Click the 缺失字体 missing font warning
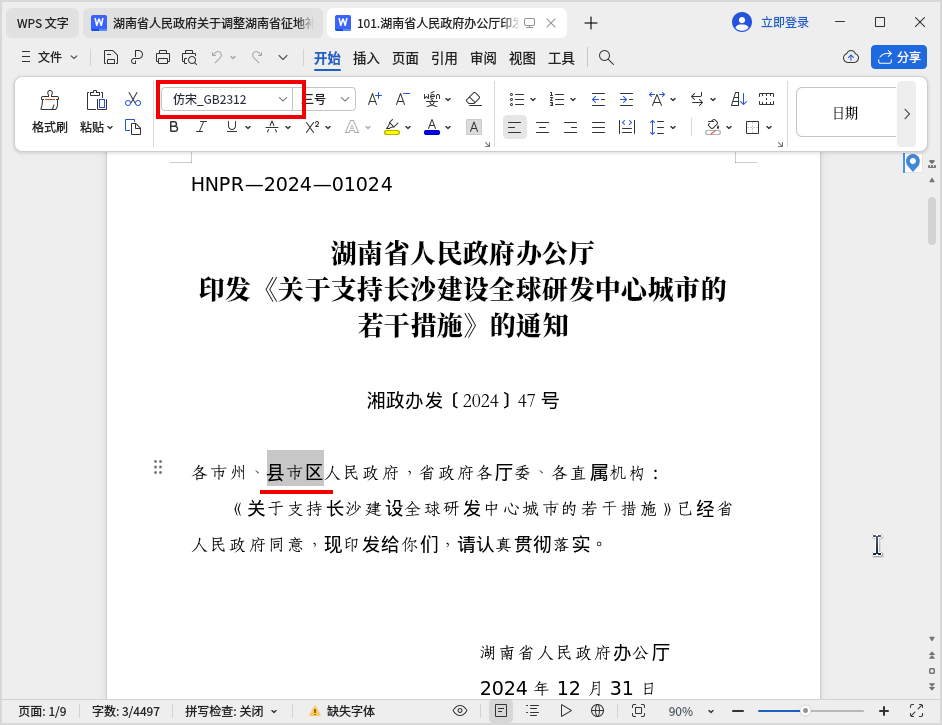This screenshot has width=942, height=725. pyautogui.click(x=342, y=711)
